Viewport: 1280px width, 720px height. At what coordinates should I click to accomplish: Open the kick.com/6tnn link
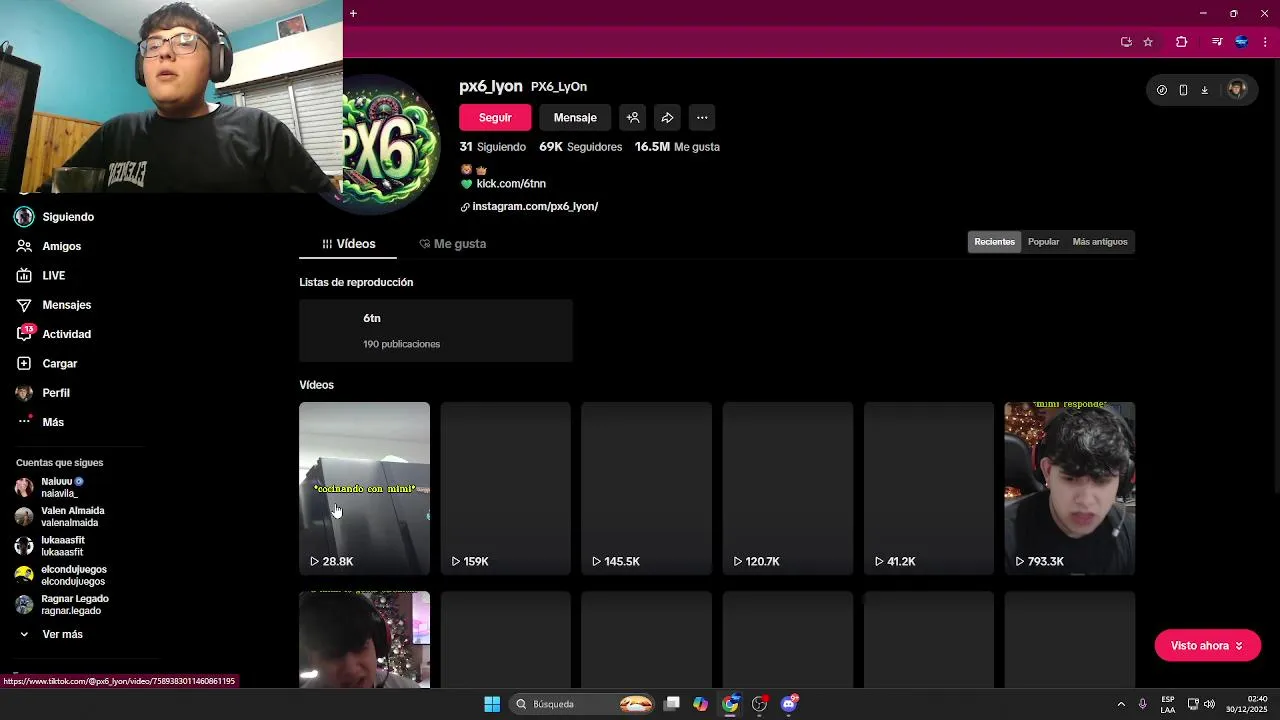(x=511, y=184)
